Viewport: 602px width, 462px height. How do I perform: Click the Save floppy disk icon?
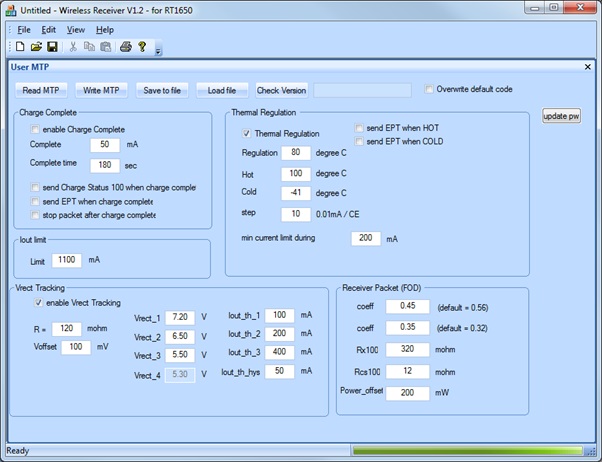52,47
